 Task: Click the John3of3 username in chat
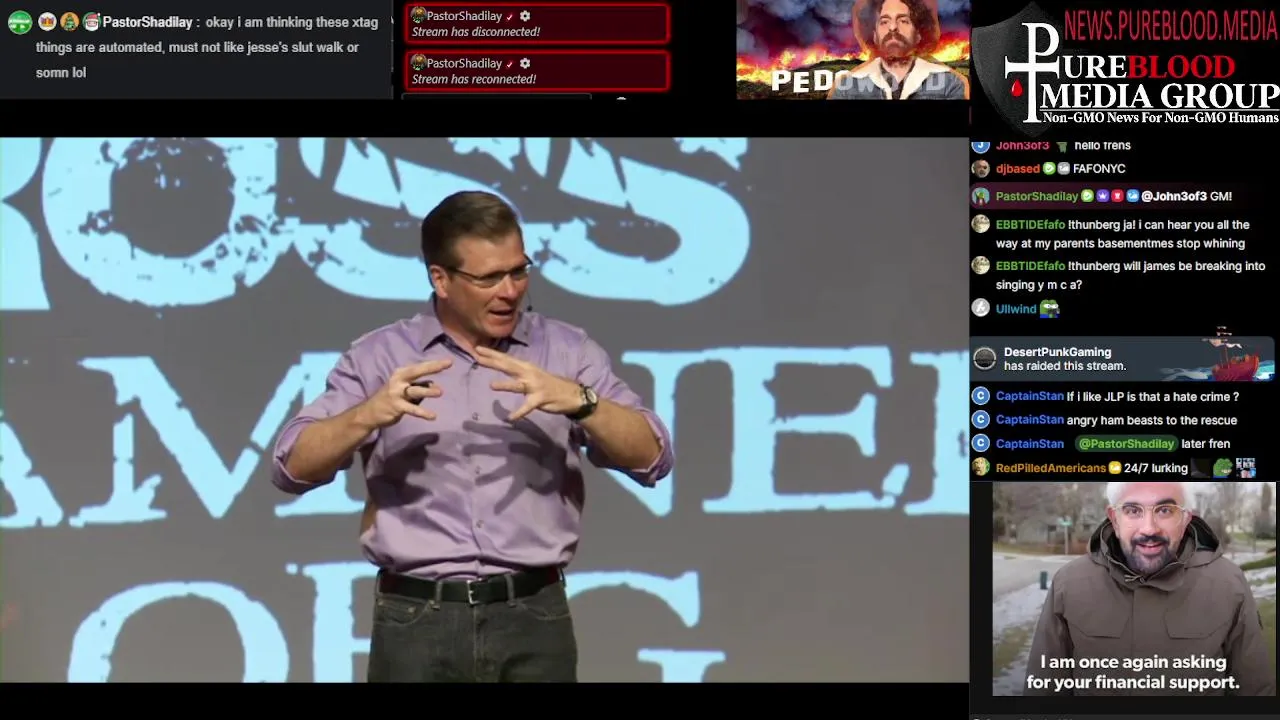click(x=1023, y=145)
